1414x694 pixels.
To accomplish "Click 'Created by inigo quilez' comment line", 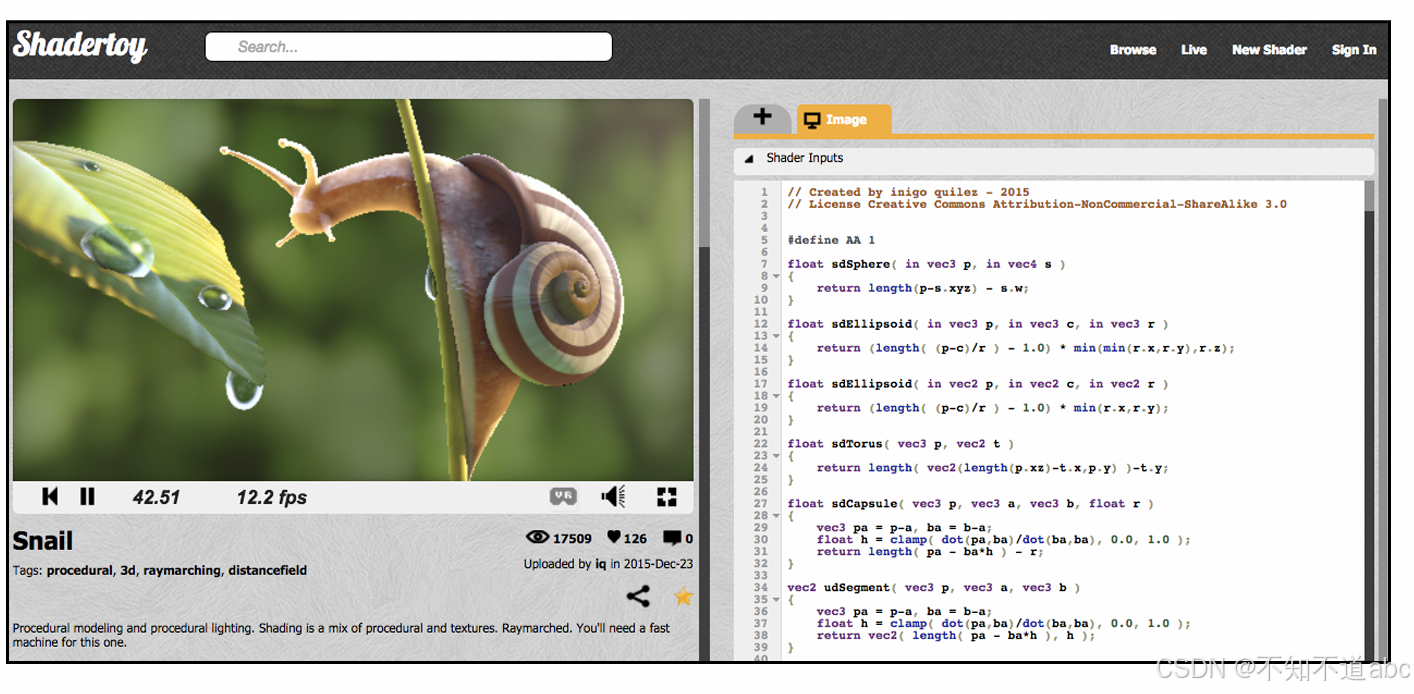I will tap(908, 192).
